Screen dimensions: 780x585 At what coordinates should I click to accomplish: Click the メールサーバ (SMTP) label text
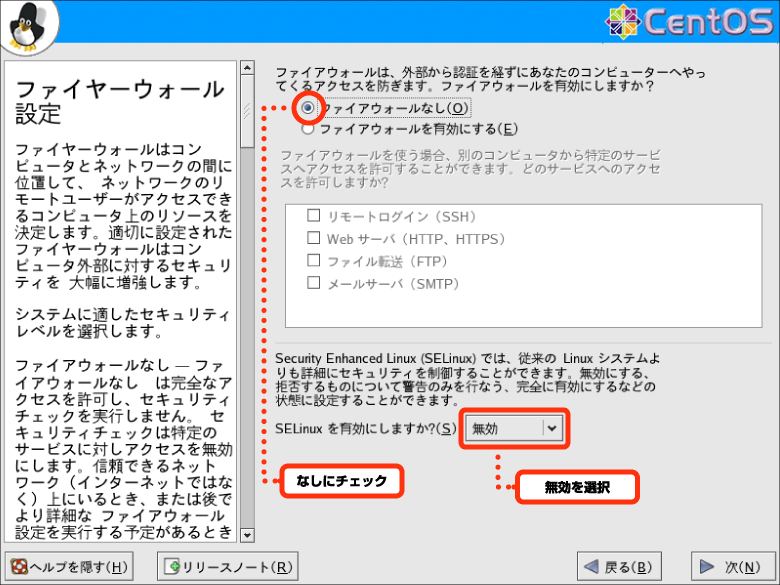tap(393, 284)
